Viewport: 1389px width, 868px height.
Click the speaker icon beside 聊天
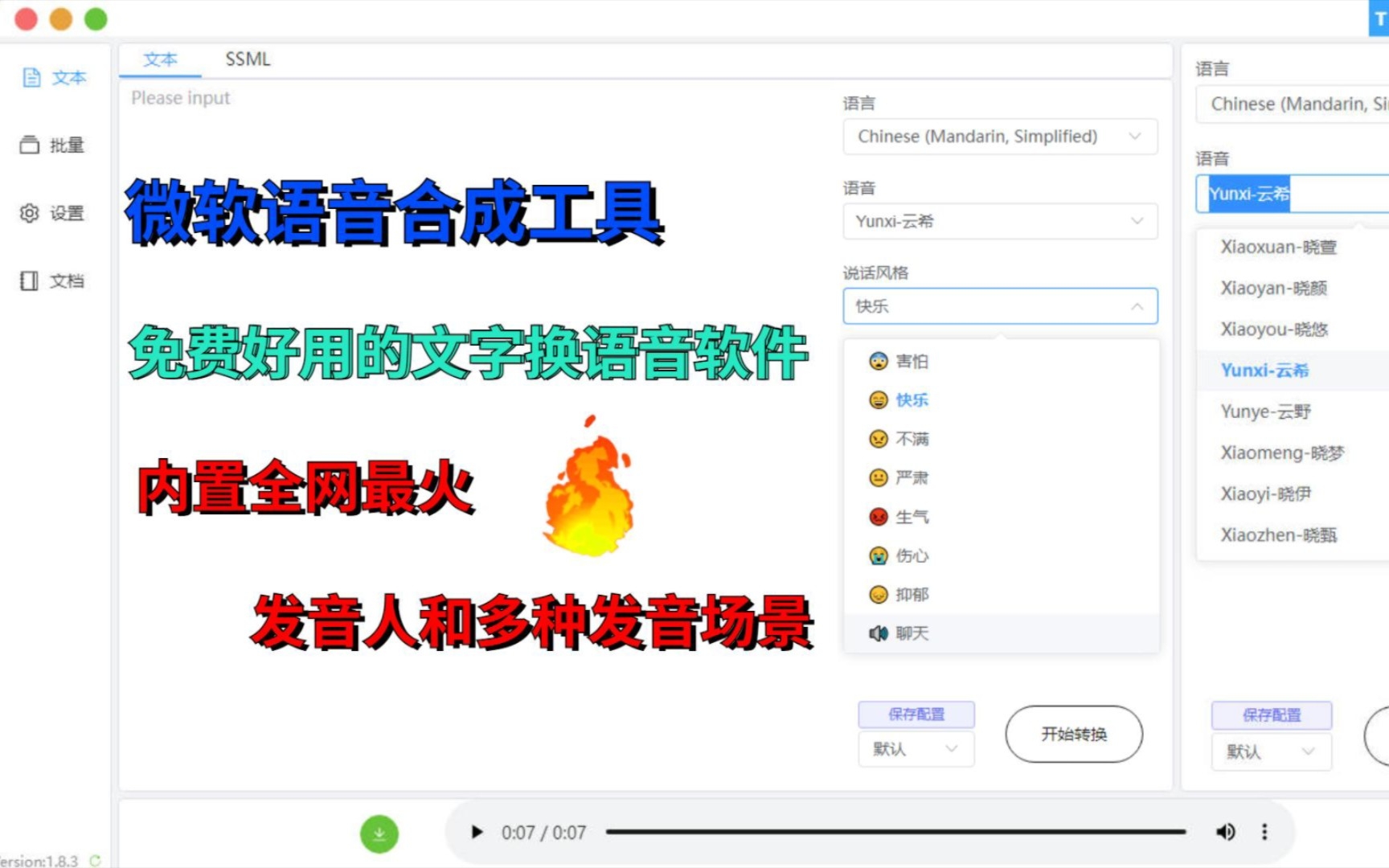coord(879,633)
